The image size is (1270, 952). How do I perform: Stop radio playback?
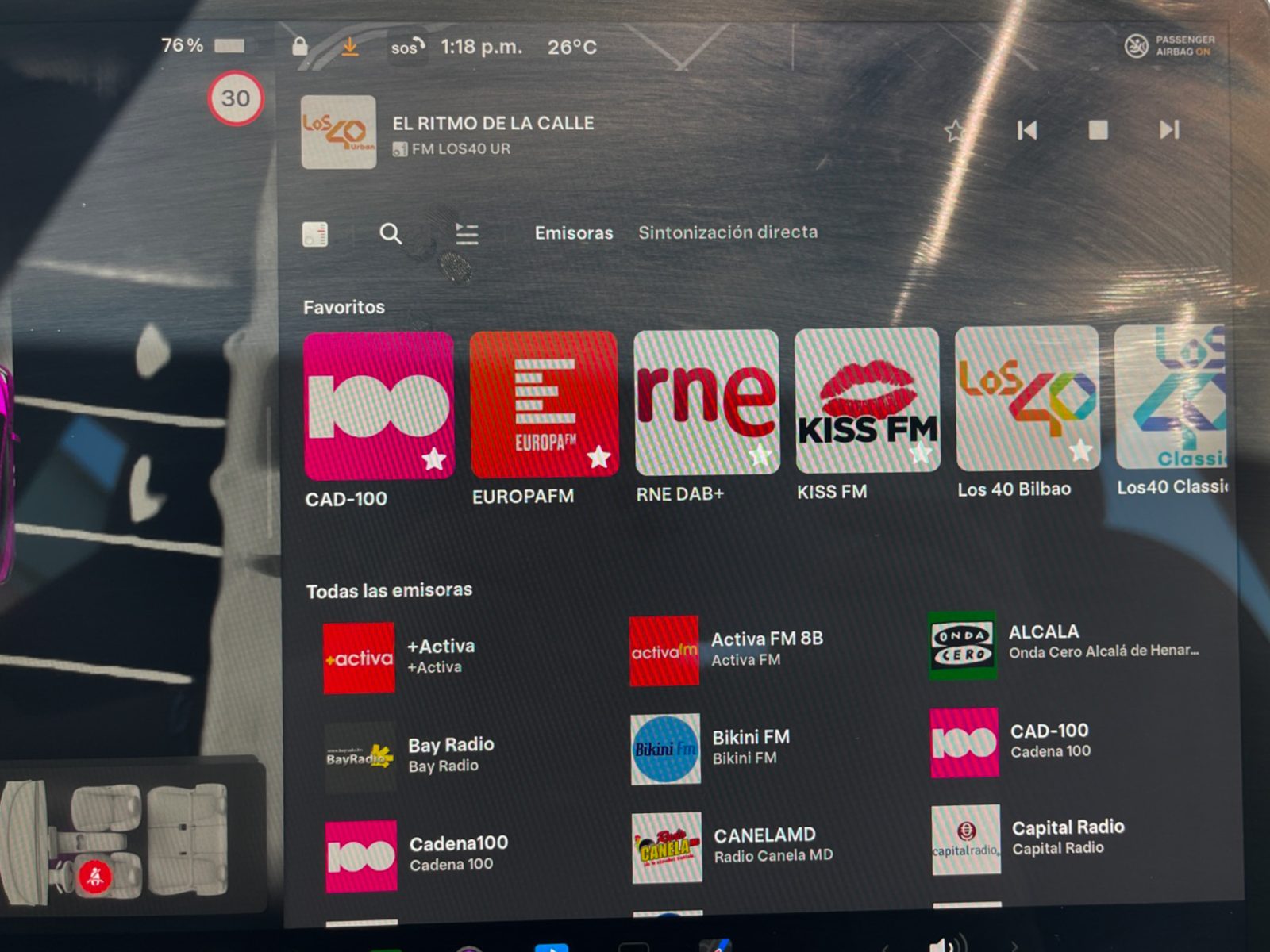pyautogui.click(x=1099, y=130)
